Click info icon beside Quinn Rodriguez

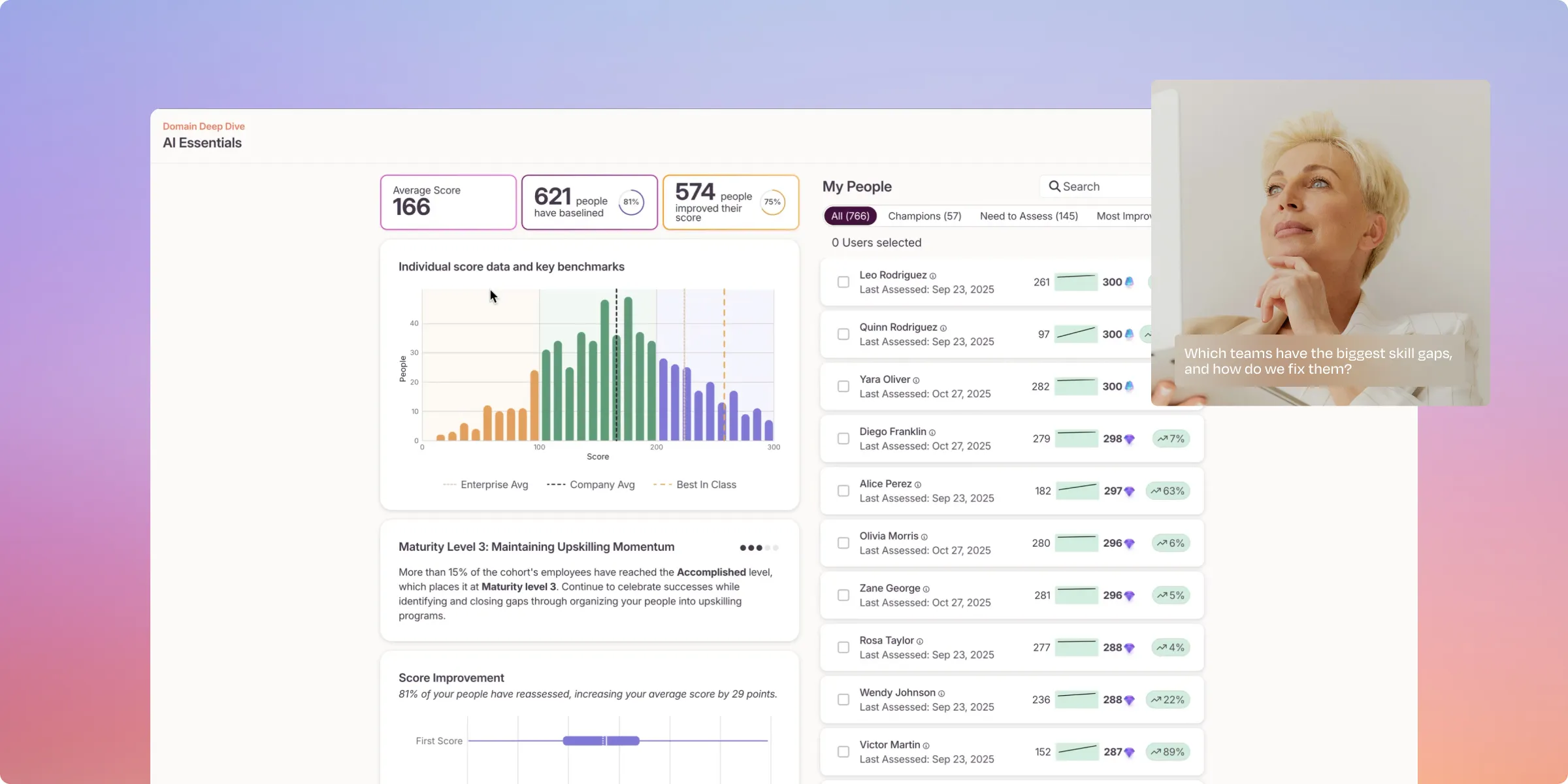click(x=943, y=328)
